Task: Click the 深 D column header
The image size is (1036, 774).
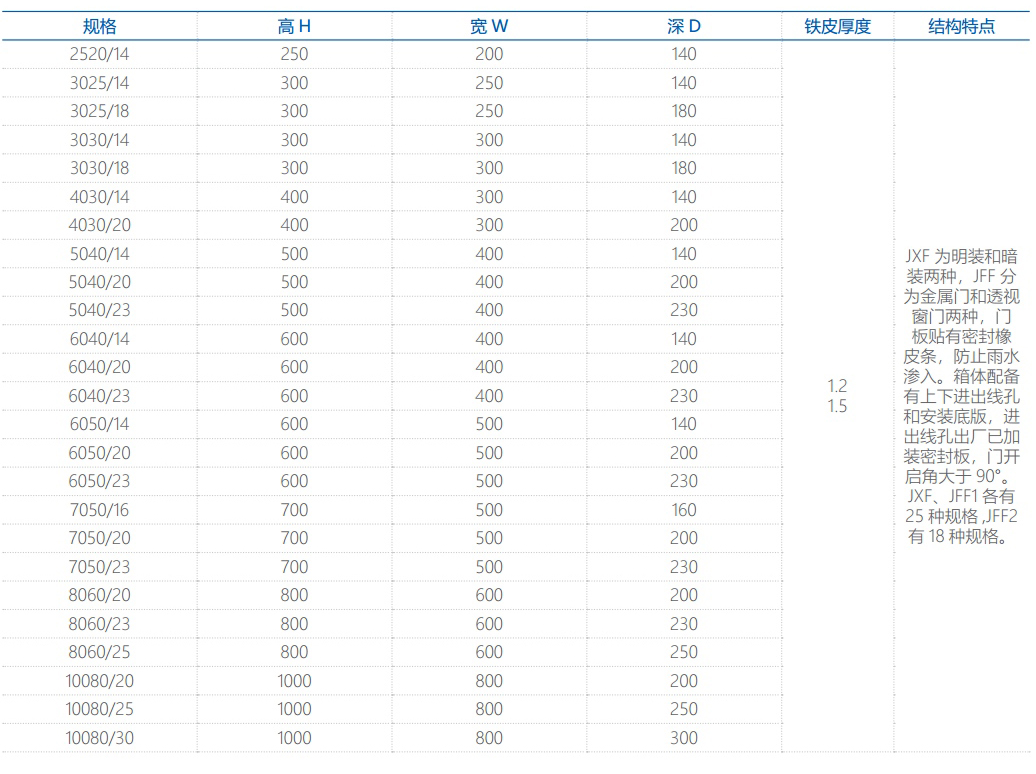Action: pos(684,27)
